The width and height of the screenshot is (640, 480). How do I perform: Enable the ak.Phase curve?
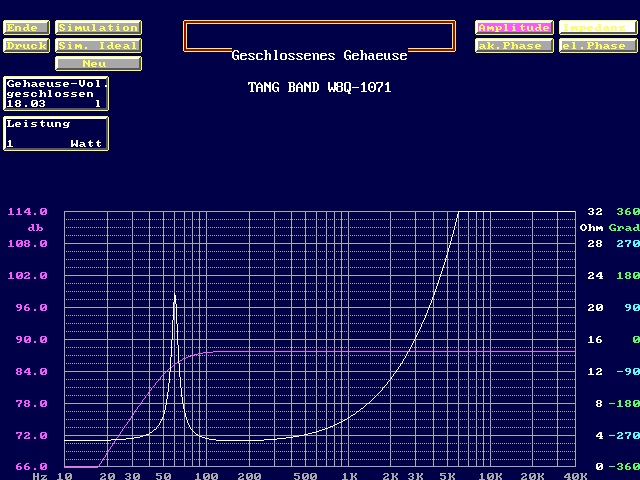click(x=513, y=46)
